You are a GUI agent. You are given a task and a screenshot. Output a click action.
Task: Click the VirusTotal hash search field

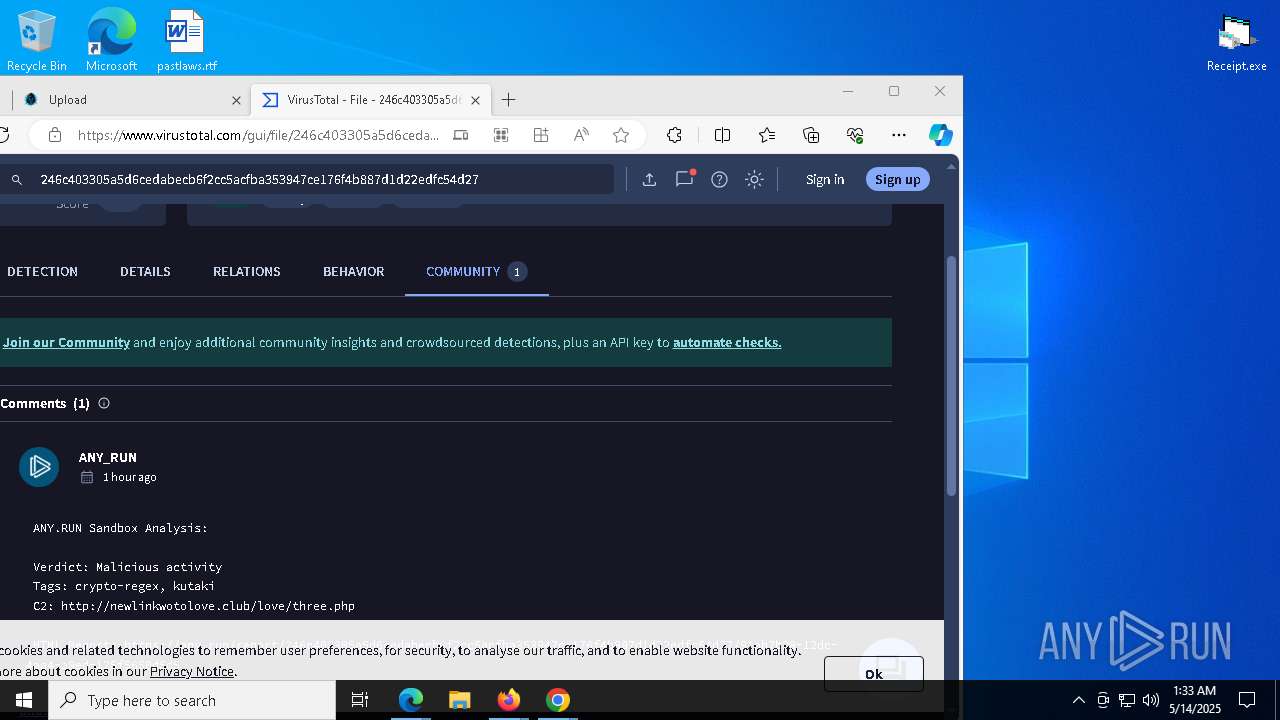click(x=320, y=180)
